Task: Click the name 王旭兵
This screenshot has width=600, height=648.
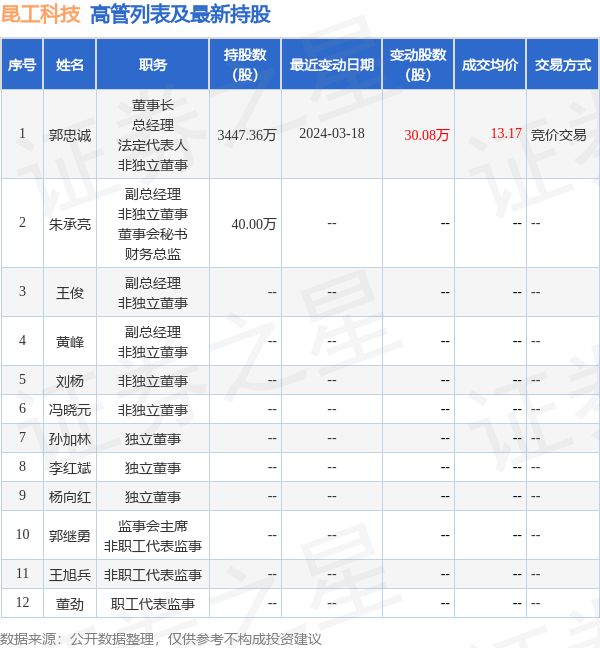Action: [x=70, y=575]
